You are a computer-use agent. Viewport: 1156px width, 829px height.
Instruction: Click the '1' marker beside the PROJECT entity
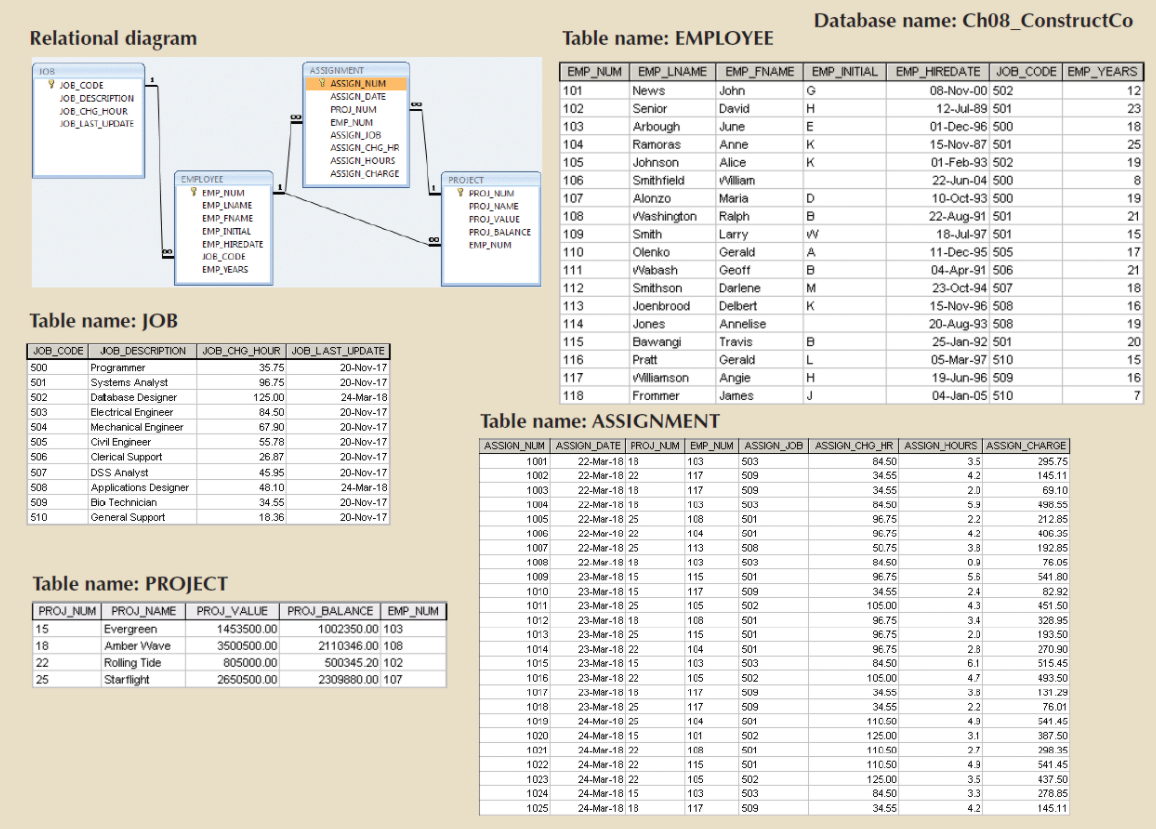[434, 187]
